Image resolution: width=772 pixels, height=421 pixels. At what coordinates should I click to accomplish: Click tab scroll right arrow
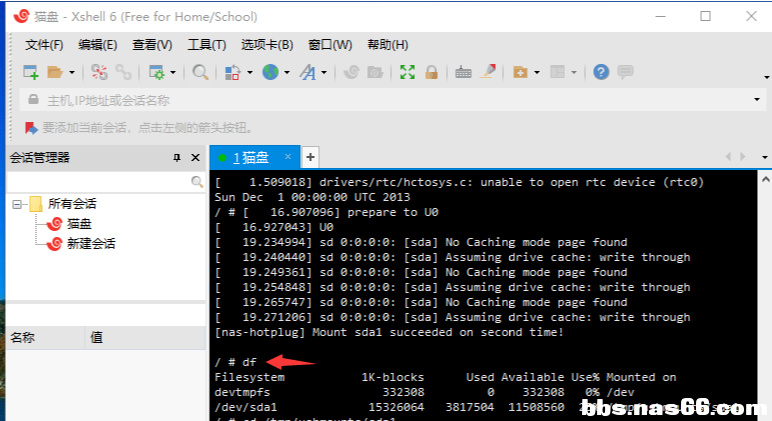point(742,157)
